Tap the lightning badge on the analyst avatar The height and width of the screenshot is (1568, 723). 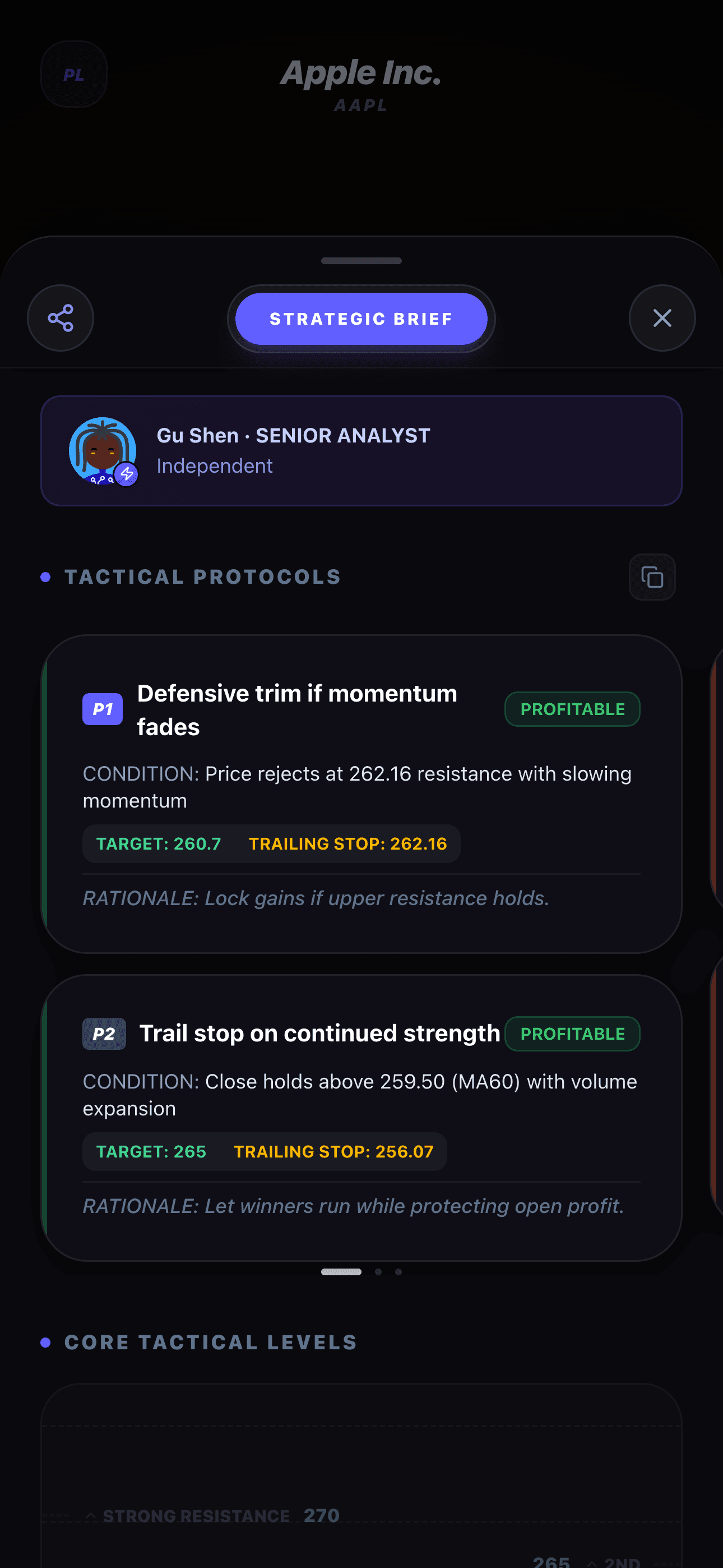pyautogui.click(x=126, y=474)
